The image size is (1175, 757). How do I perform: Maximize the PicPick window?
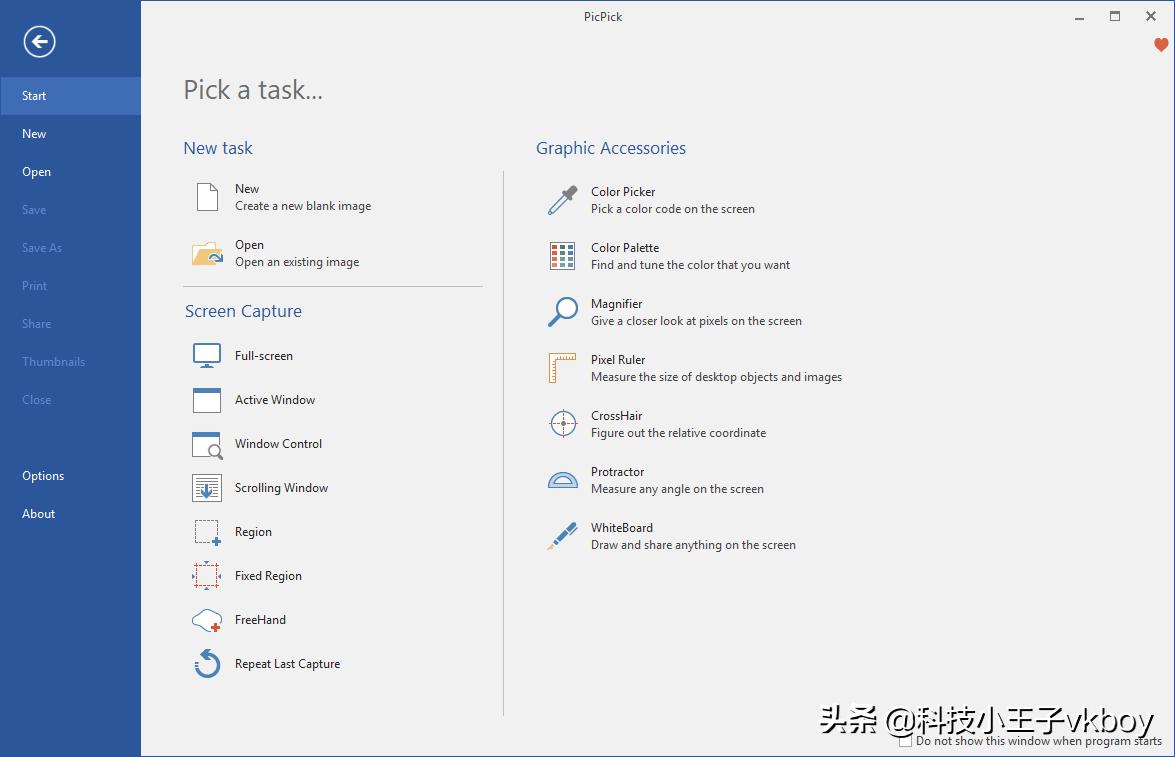click(x=1115, y=16)
